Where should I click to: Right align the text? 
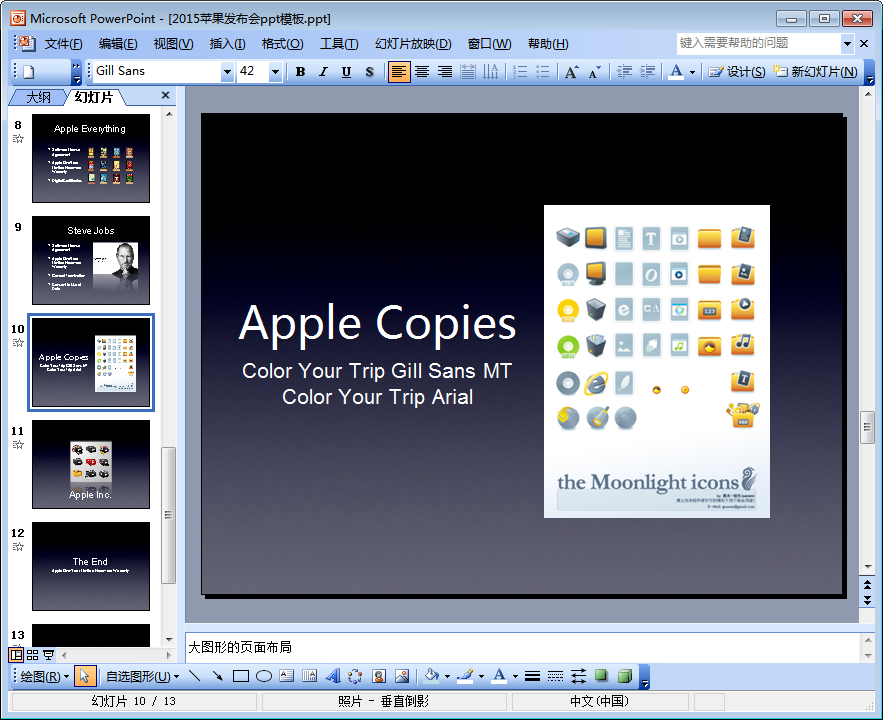coord(445,71)
